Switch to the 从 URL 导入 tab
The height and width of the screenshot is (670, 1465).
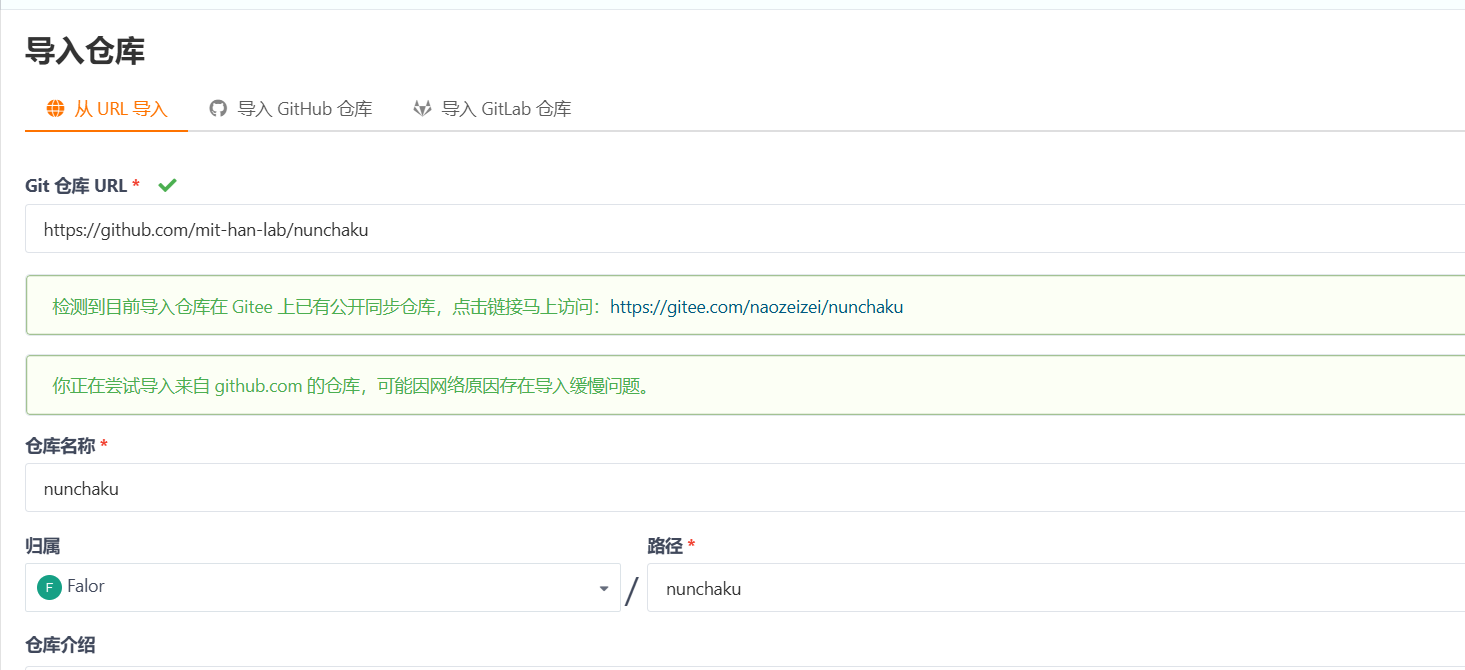[x=106, y=109]
